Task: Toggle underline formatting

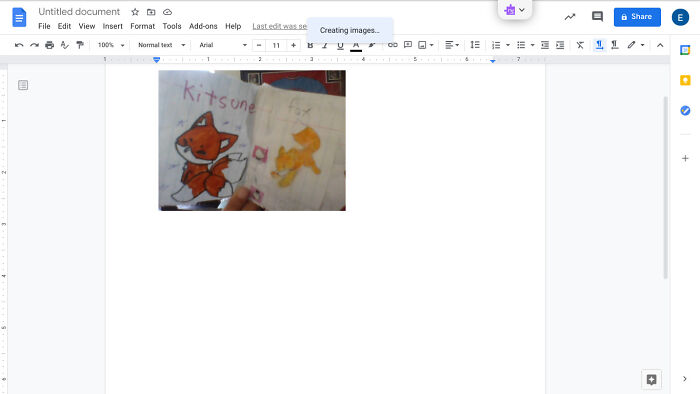Action: (x=340, y=46)
